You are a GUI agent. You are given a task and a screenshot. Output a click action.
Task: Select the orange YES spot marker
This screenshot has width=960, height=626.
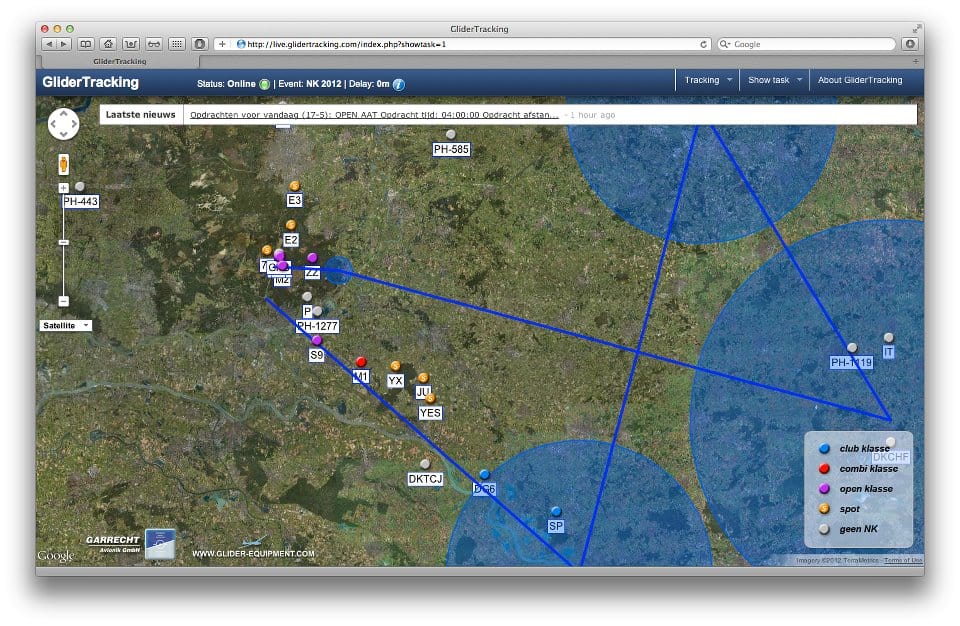click(430, 399)
